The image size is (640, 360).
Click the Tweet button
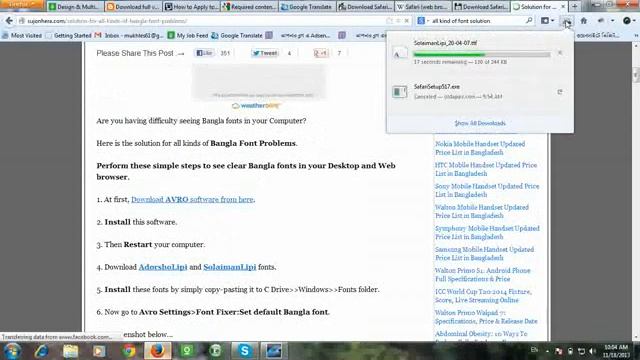(264, 53)
